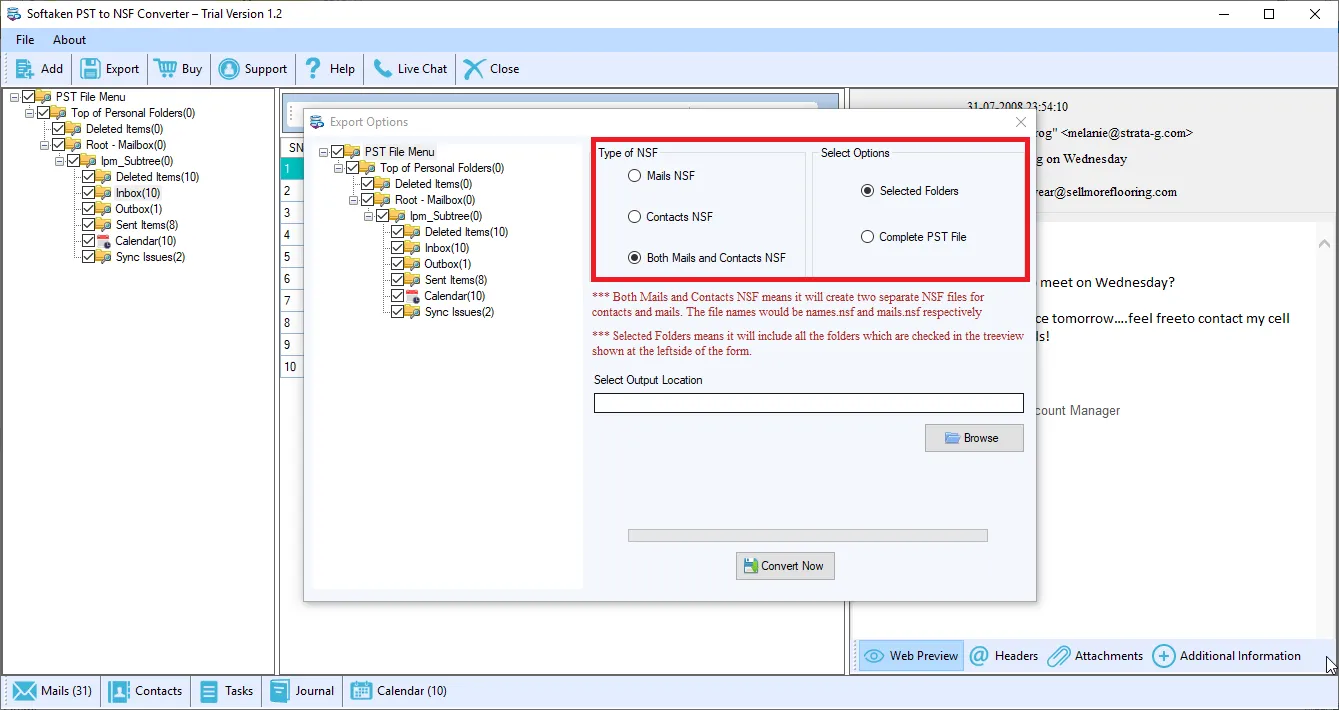Screen dimensions: 1339x710
Task: Switch to the Contacts bottom tab
Action: [x=146, y=691]
